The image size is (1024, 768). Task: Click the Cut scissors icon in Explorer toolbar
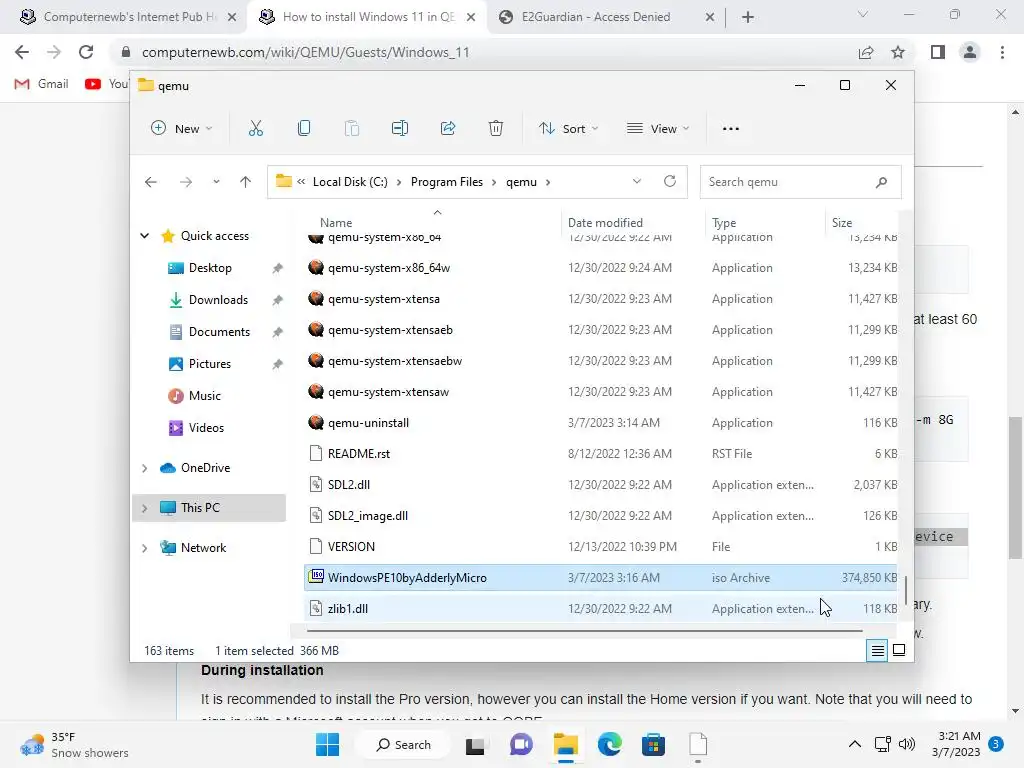coord(255,129)
